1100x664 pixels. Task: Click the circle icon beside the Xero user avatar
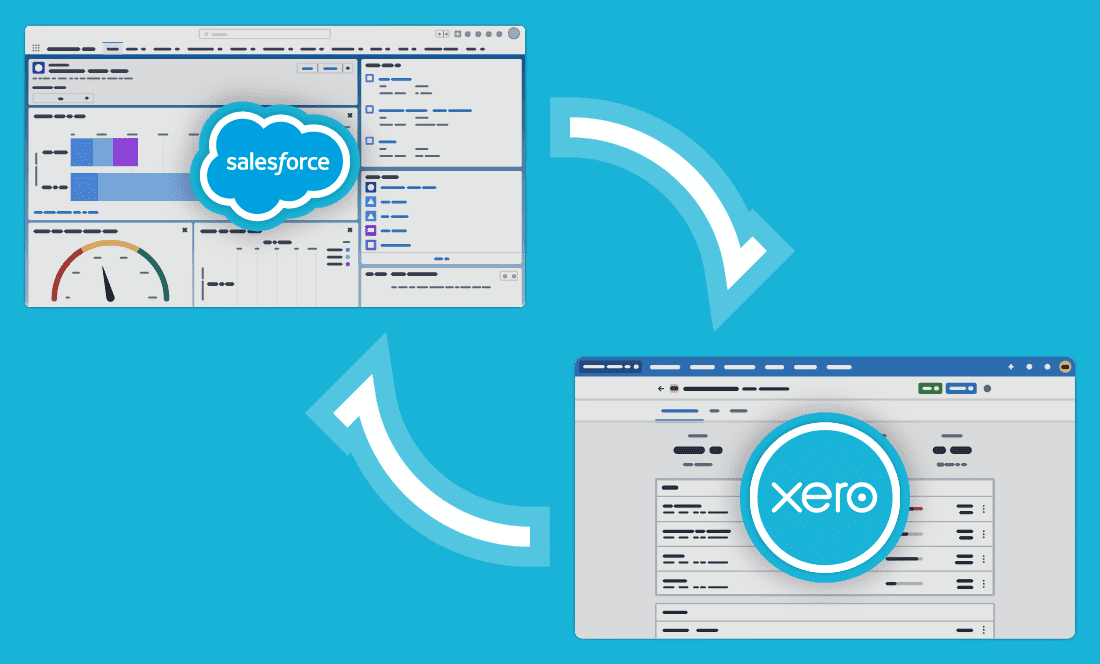tap(1047, 367)
